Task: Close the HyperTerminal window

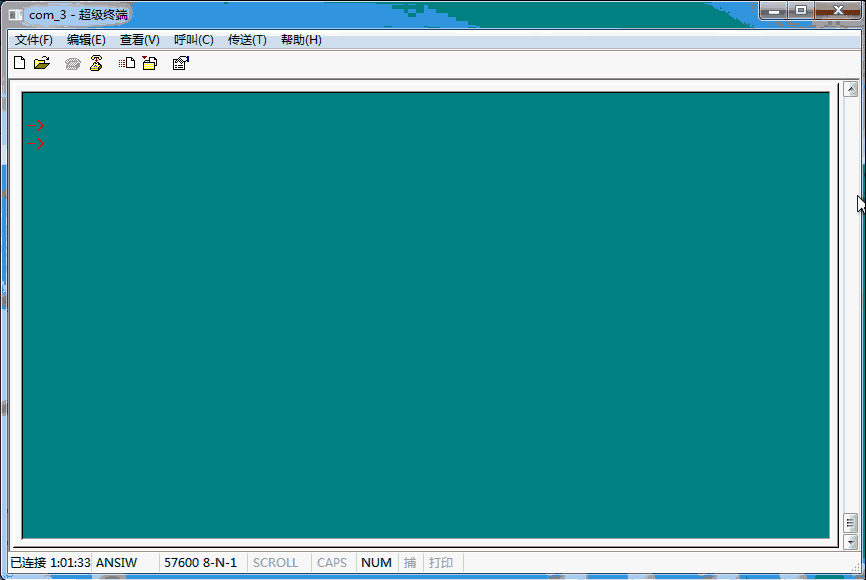Action: pyautogui.click(x=838, y=10)
